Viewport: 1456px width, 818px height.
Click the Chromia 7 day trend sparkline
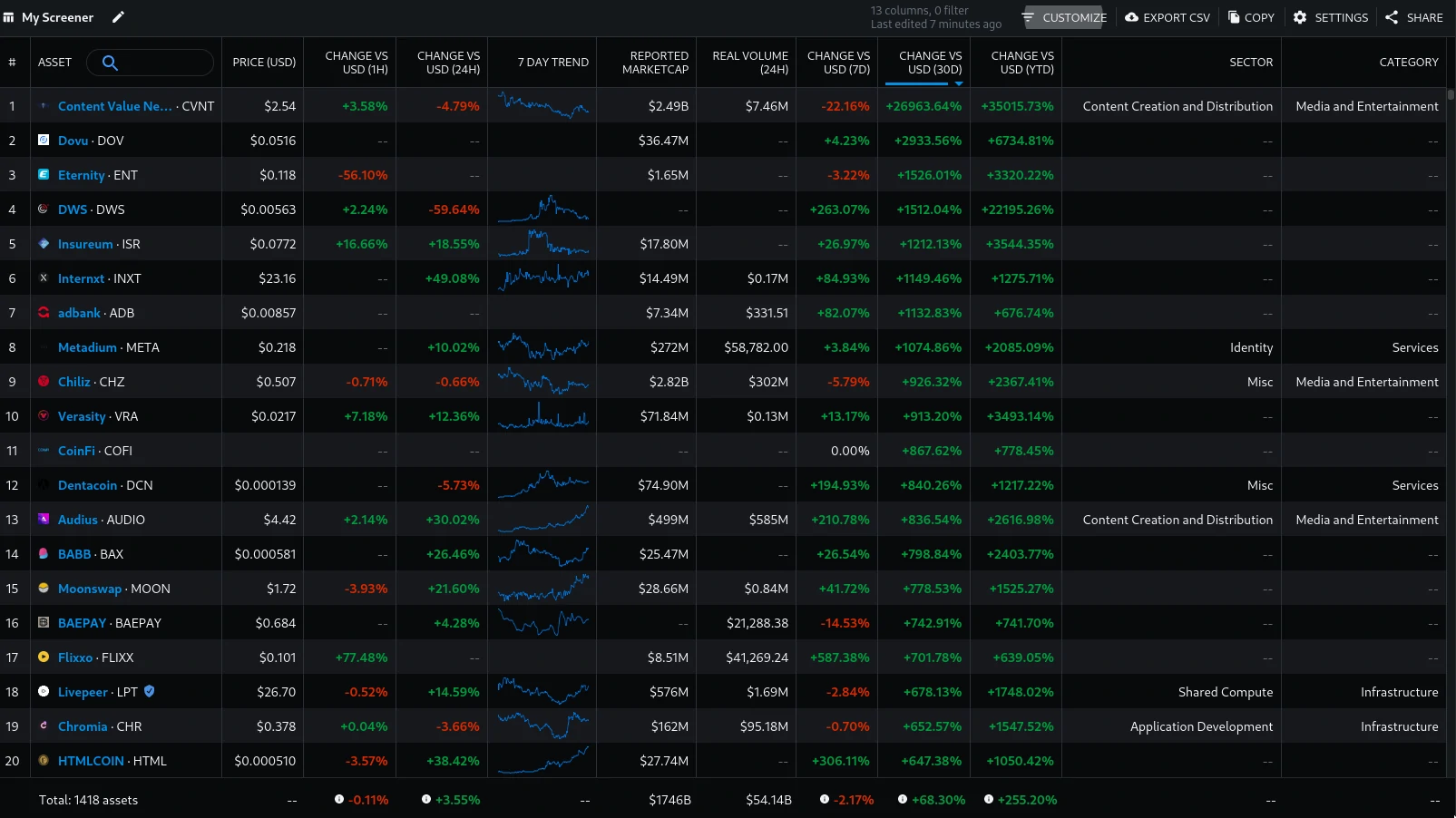pyautogui.click(x=543, y=726)
